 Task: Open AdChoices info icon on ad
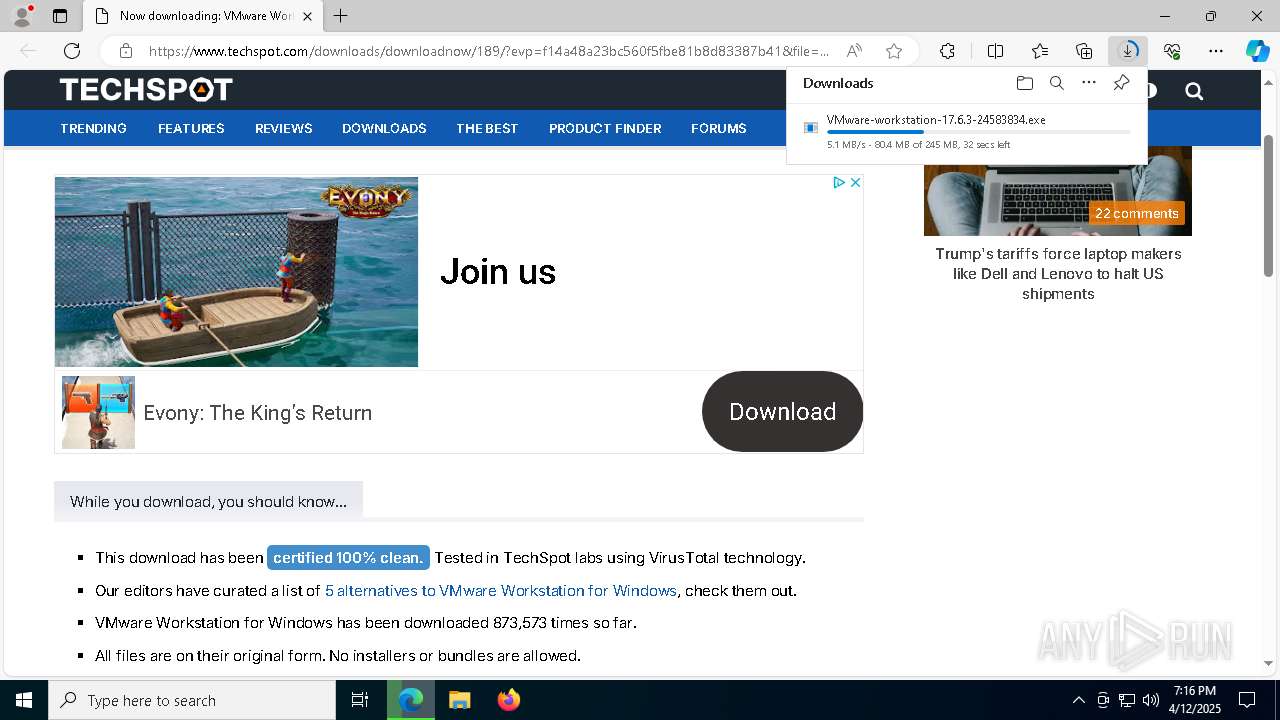tap(840, 182)
